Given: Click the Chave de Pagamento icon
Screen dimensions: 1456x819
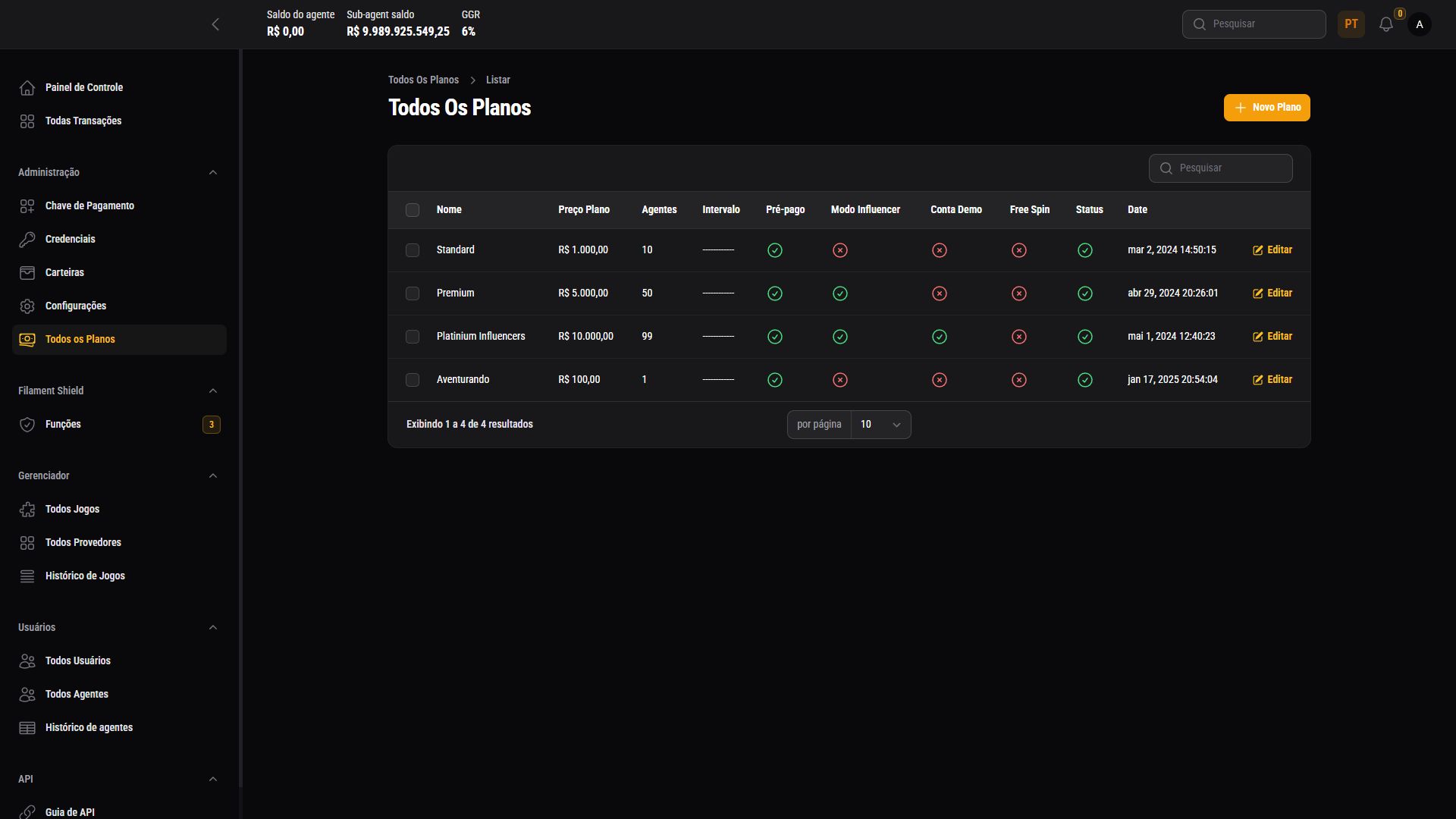Looking at the screenshot, I should pyautogui.click(x=27, y=206).
